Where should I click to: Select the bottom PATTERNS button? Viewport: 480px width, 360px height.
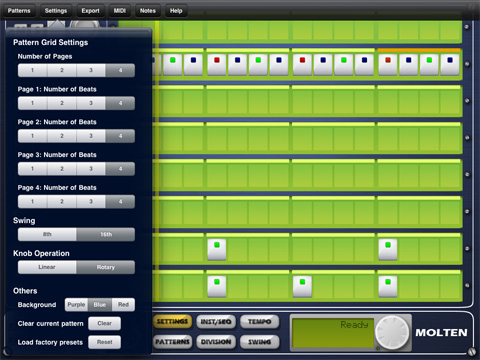172,342
